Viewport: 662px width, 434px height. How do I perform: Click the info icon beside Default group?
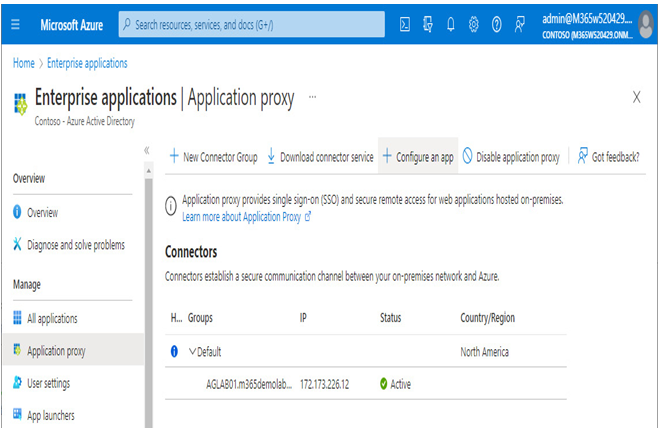click(174, 351)
